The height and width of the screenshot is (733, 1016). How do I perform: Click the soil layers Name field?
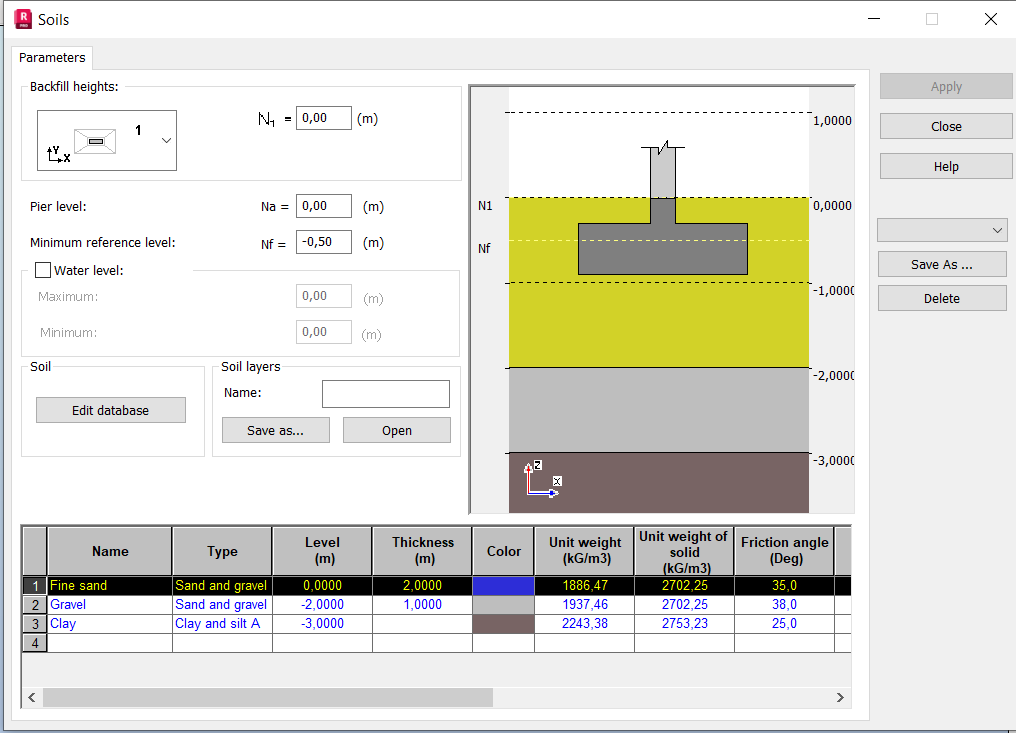[x=385, y=393]
